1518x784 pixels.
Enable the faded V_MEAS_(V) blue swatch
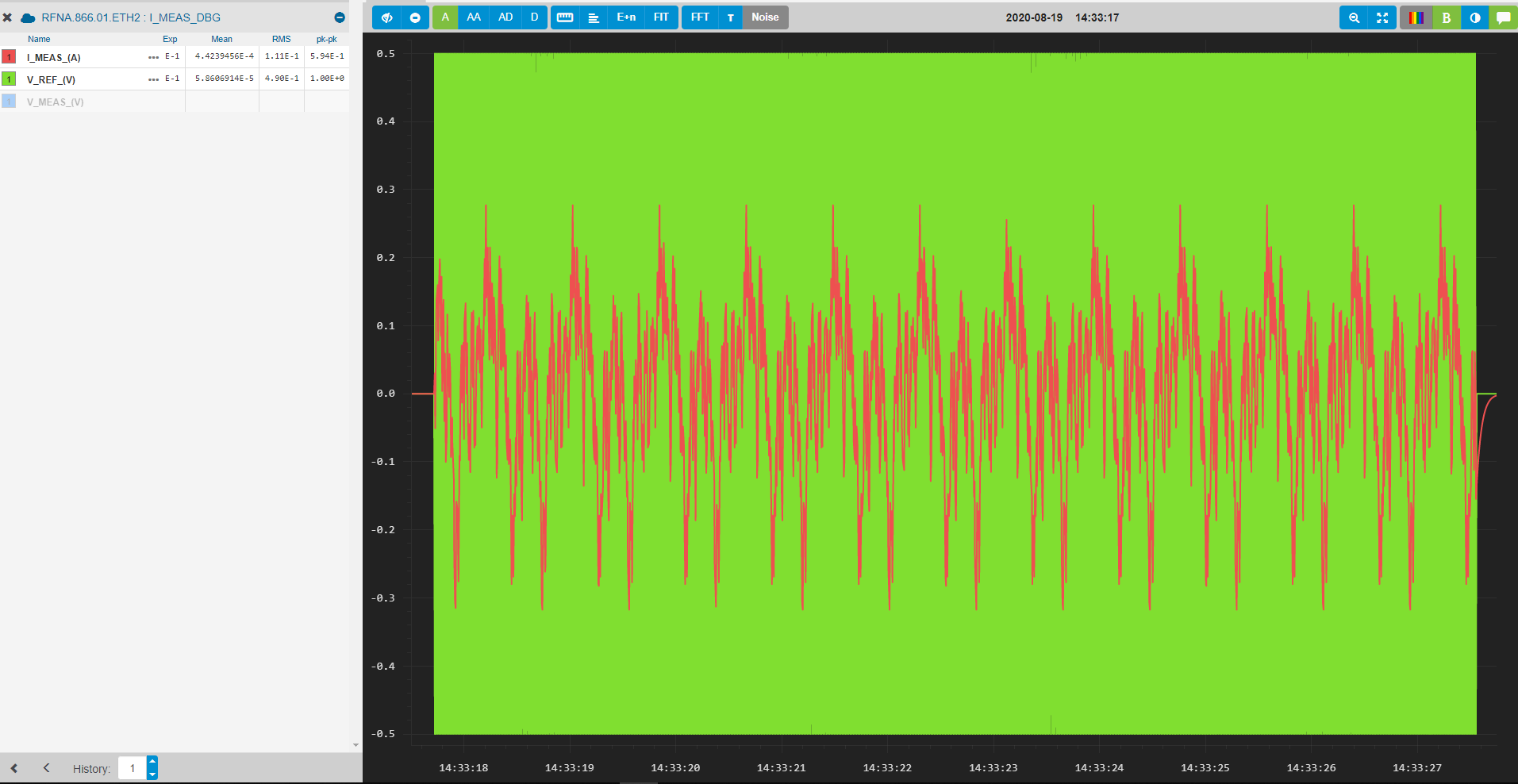coord(9,102)
